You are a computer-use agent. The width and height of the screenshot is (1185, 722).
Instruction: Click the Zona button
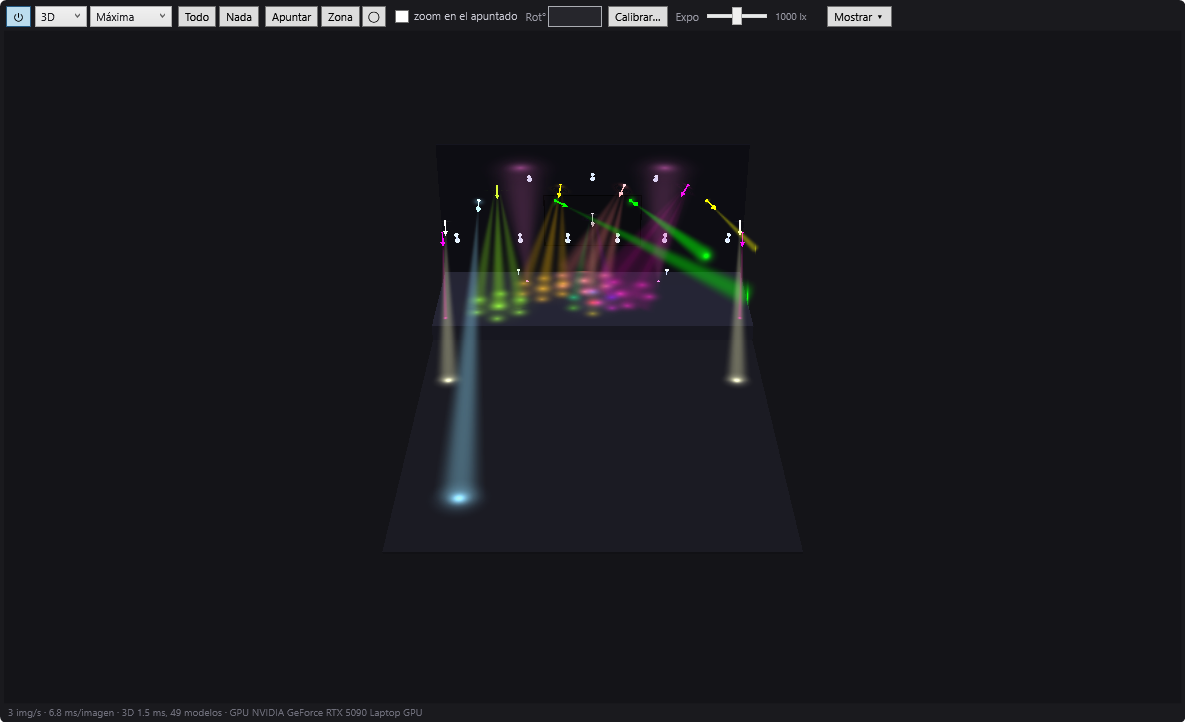tap(340, 17)
